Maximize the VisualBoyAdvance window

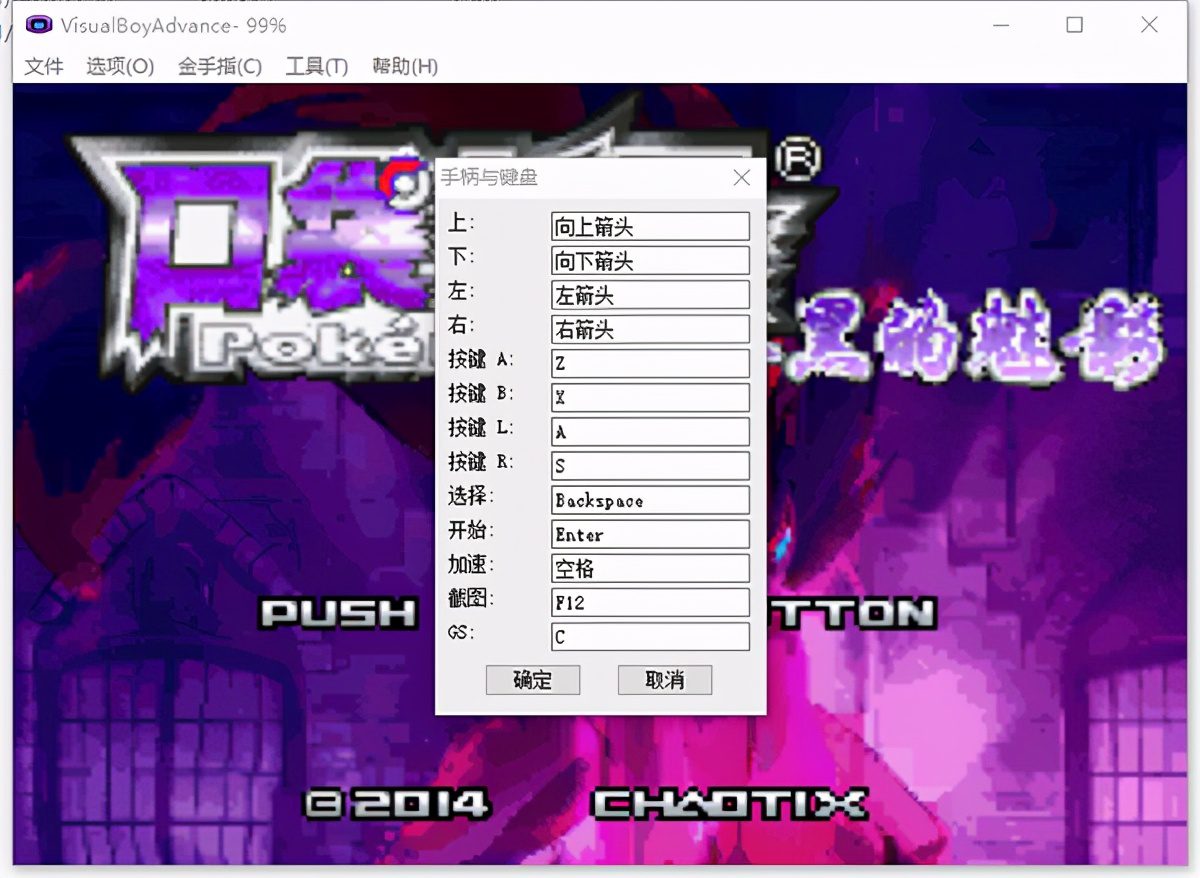click(1074, 25)
